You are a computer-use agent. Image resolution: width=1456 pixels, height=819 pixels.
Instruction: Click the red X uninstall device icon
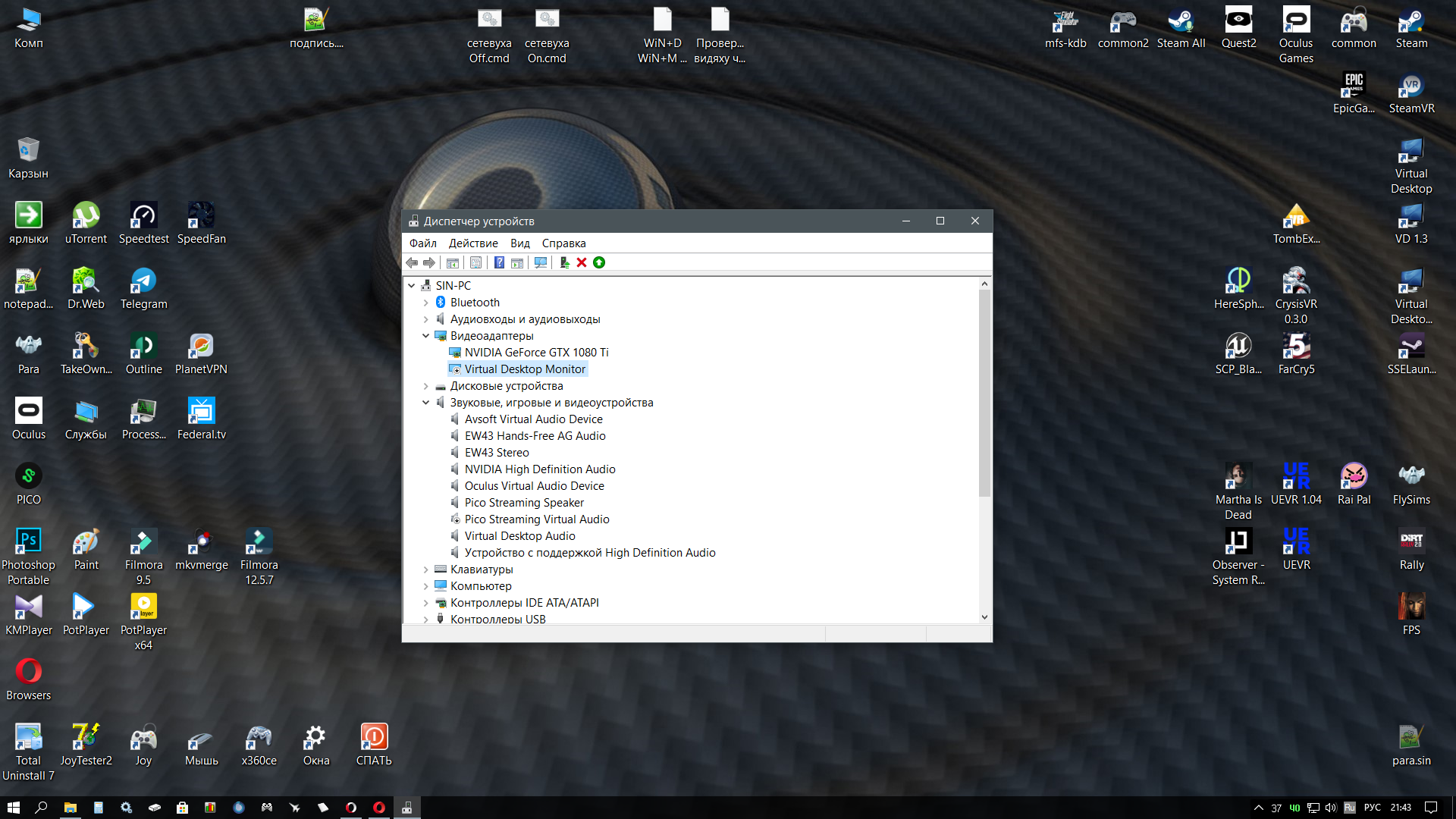pyautogui.click(x=582, y=262)
